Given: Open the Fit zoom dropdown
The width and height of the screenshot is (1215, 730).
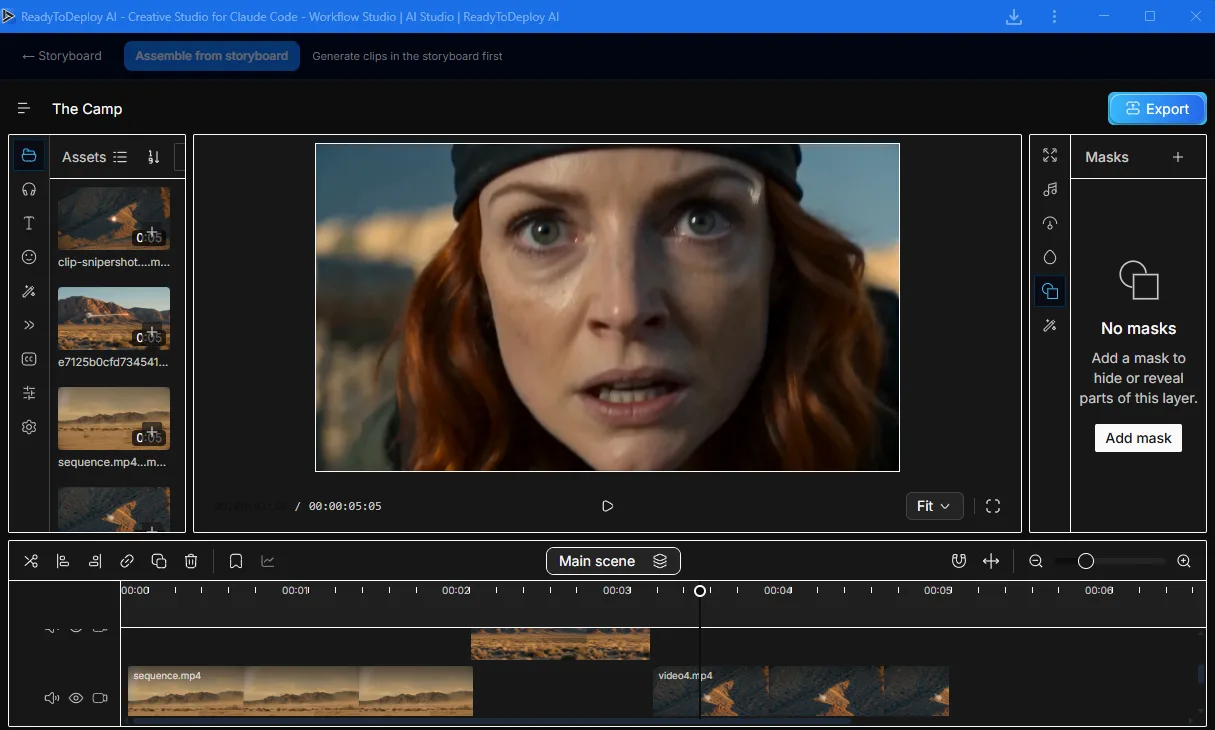Looking at the screenshot, I should click(x=935, y=506).
